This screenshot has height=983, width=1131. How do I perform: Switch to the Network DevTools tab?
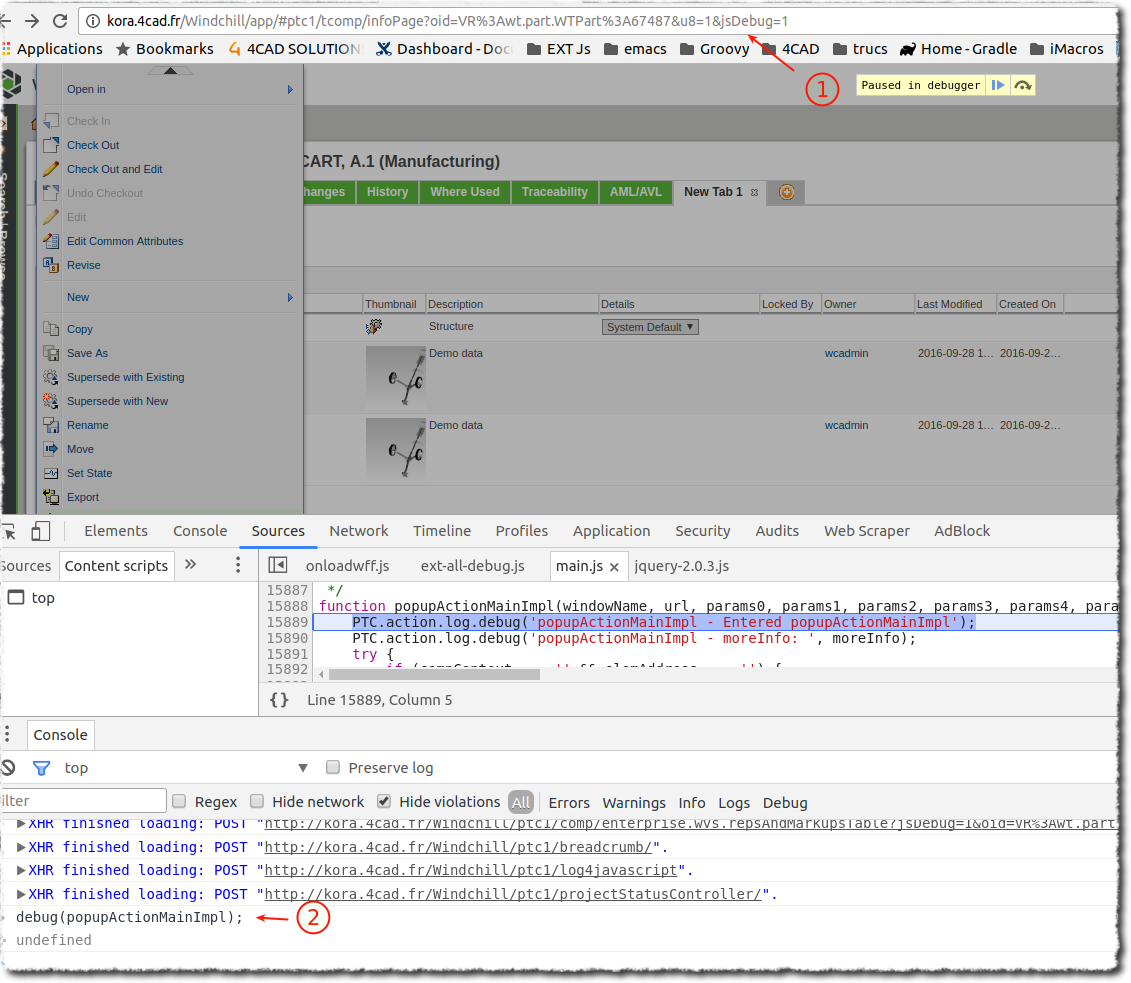pyautogui.click(x=358, y=531)
